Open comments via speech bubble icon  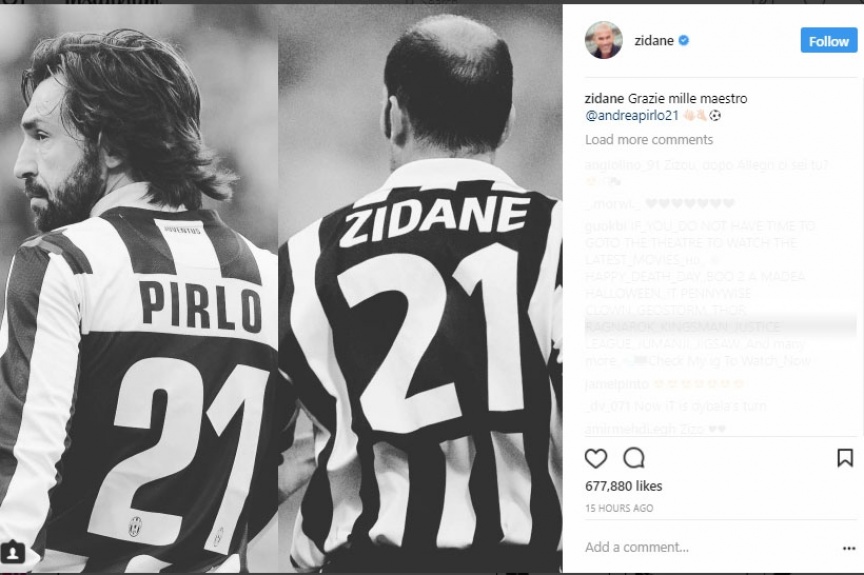pos(634,458)
